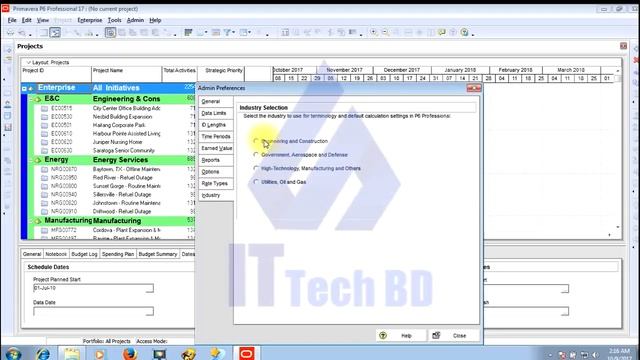This screenshot has height=360, width=640.
Task: Switch to Data Limits tab
Action: 216,113
